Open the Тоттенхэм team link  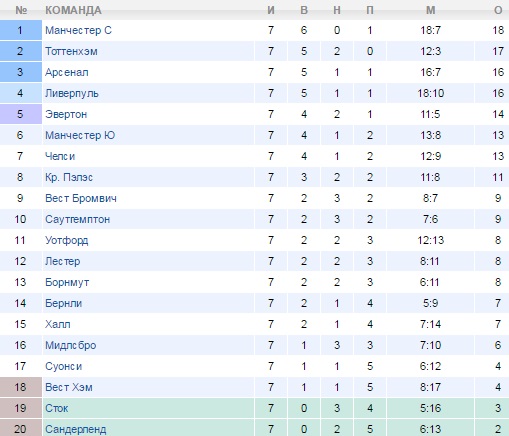71,51
